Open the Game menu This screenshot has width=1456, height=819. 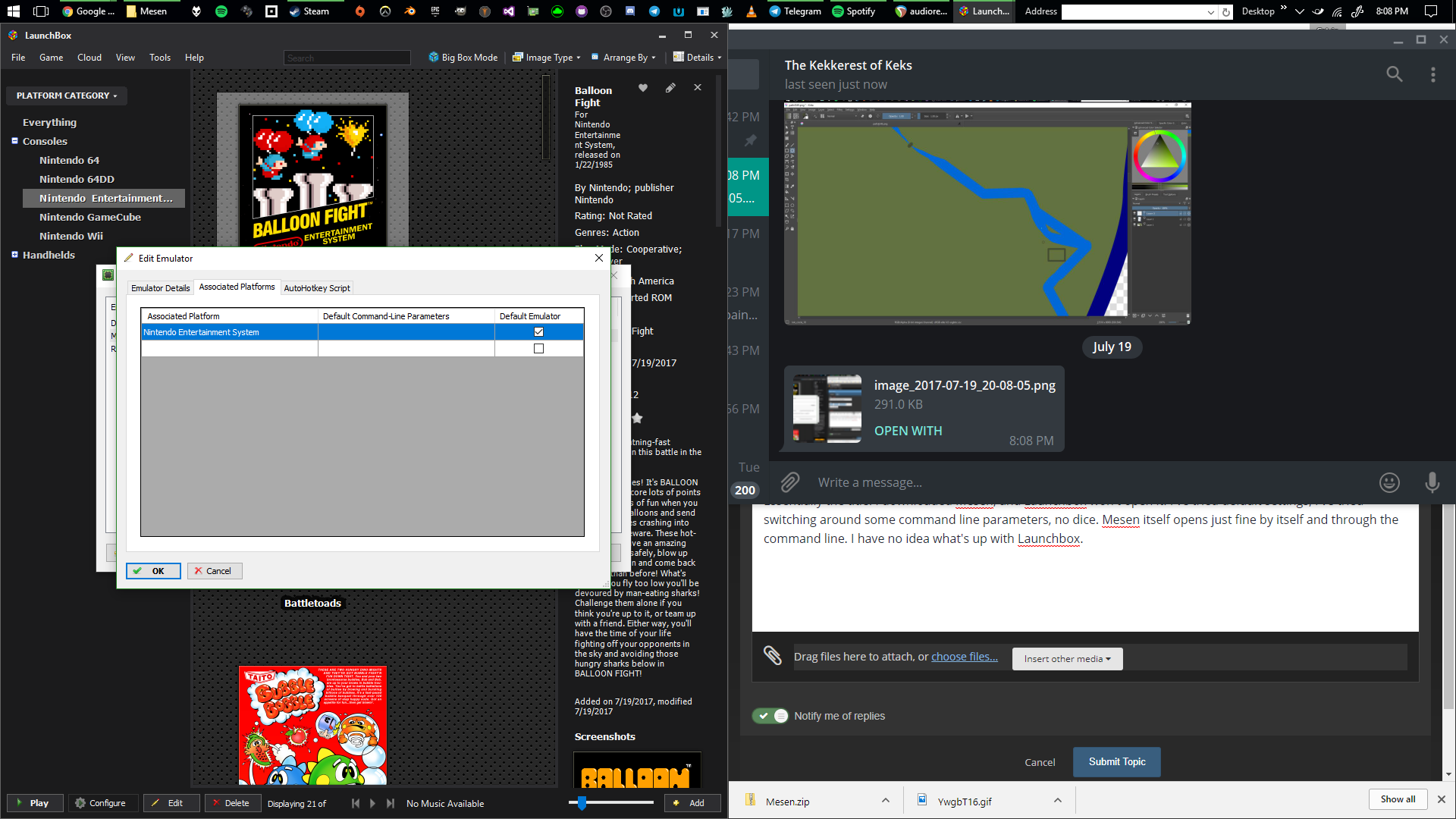coord(52,58)
